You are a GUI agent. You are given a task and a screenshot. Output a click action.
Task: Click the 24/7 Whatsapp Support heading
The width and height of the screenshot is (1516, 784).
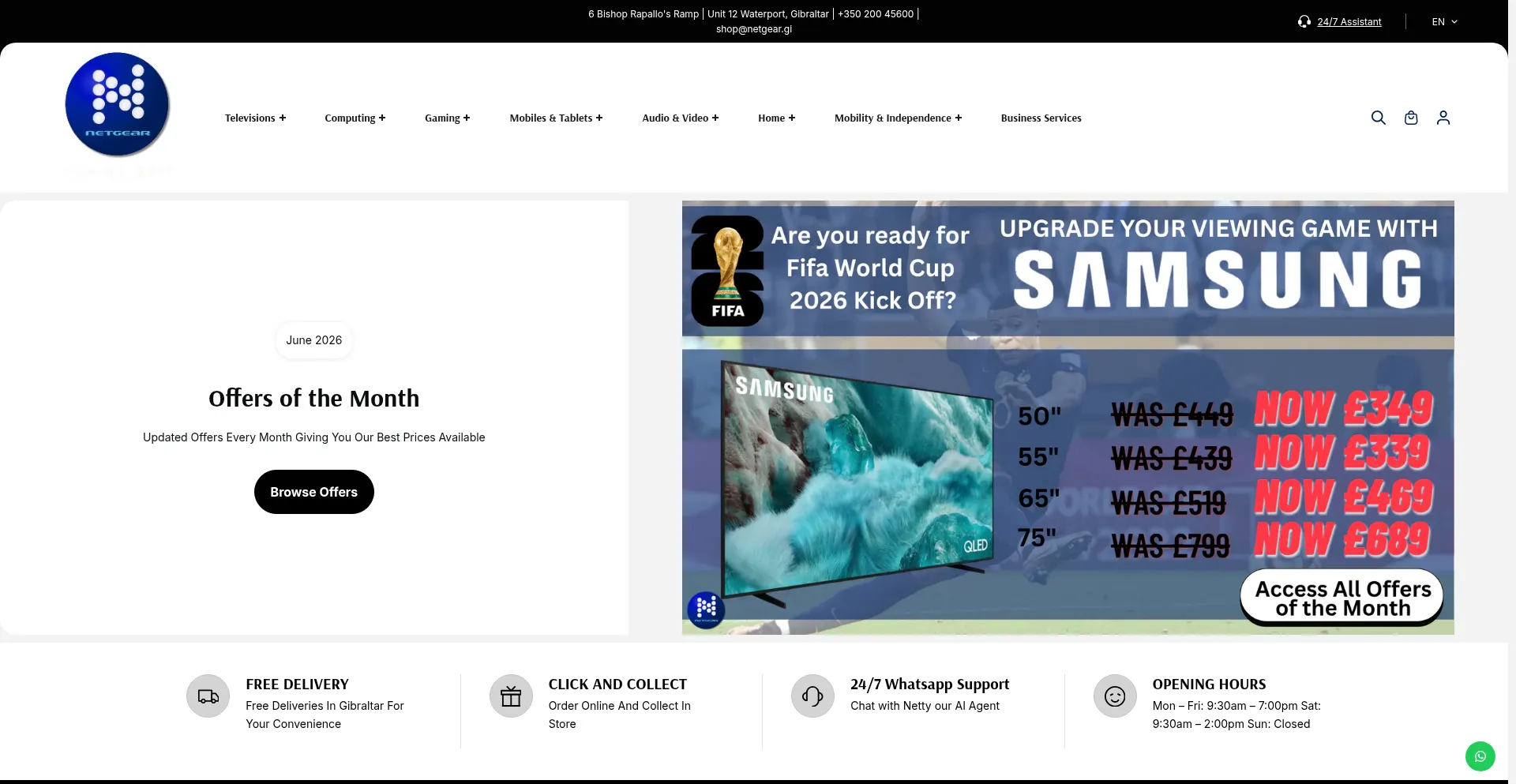pyautogui.click(x=929, y=685)
